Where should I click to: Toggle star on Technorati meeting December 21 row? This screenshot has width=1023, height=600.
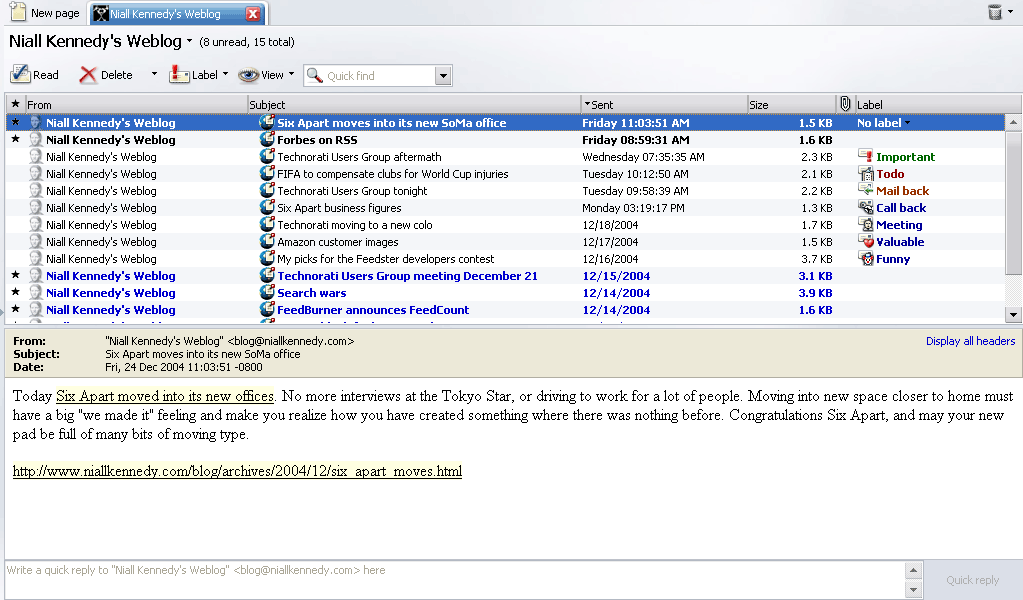click(x=16, y=275)
